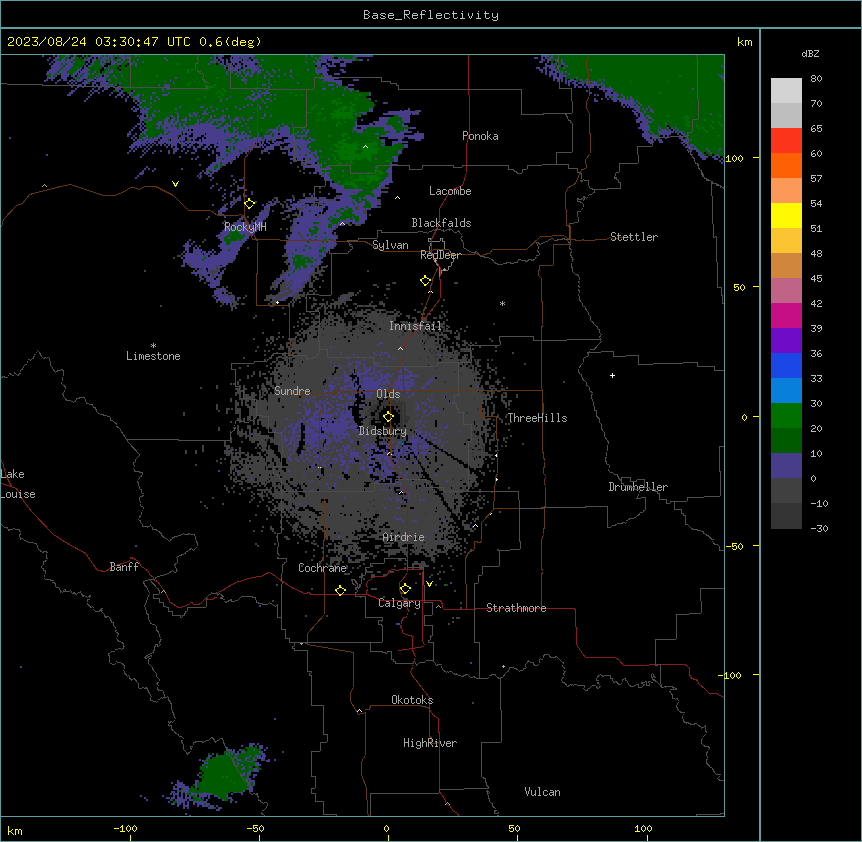Pick the orange 57-60 dBZ legend swatch
862x842 pixels.
click(x=786, y=165)
